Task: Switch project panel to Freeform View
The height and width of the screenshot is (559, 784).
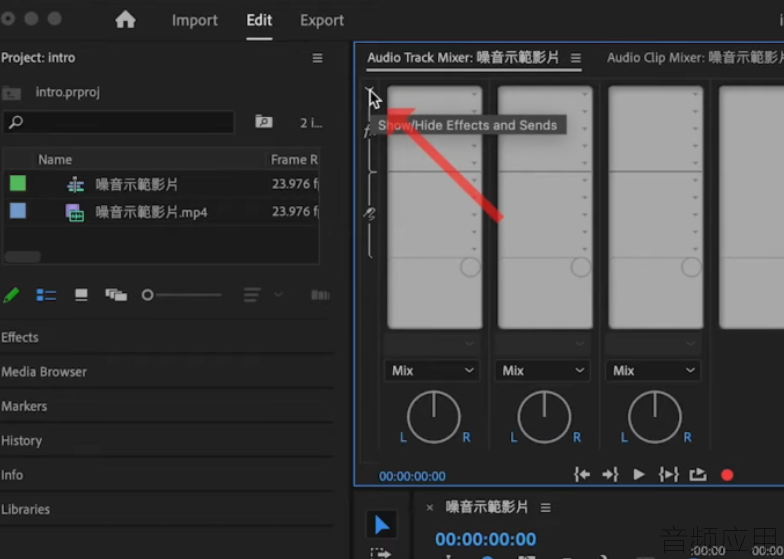Action: coord(116,295)
